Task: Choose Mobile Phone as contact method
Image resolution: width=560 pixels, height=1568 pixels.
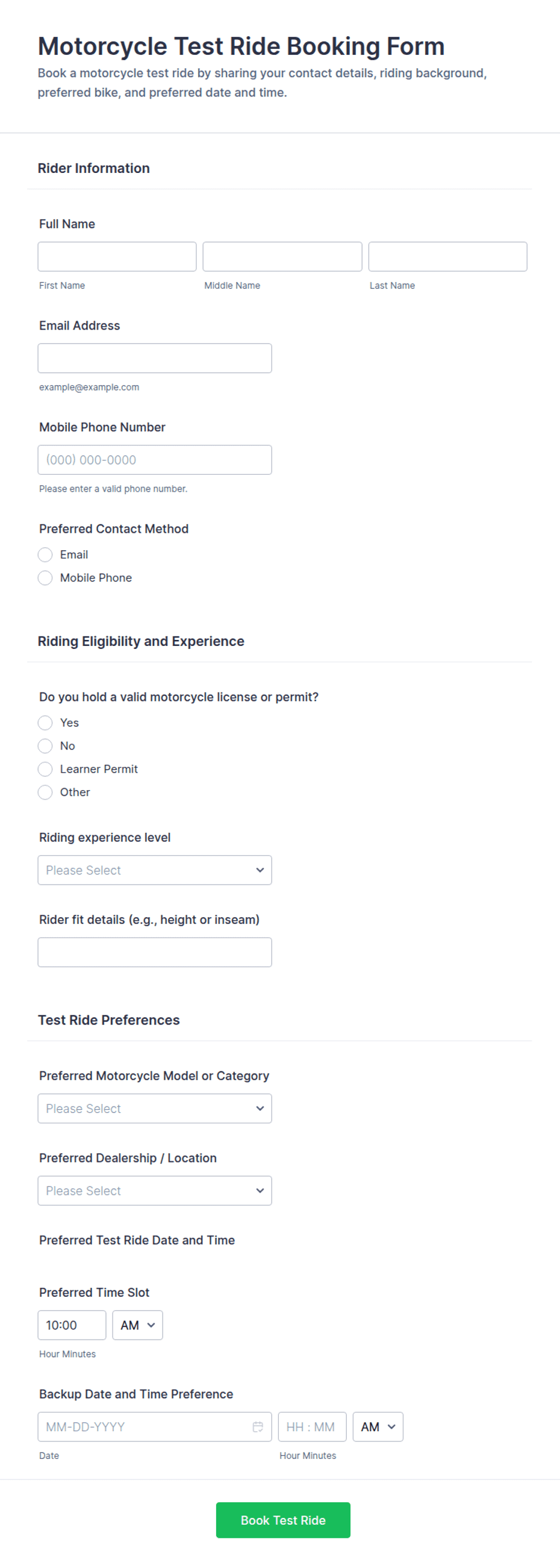Action: 46,578
